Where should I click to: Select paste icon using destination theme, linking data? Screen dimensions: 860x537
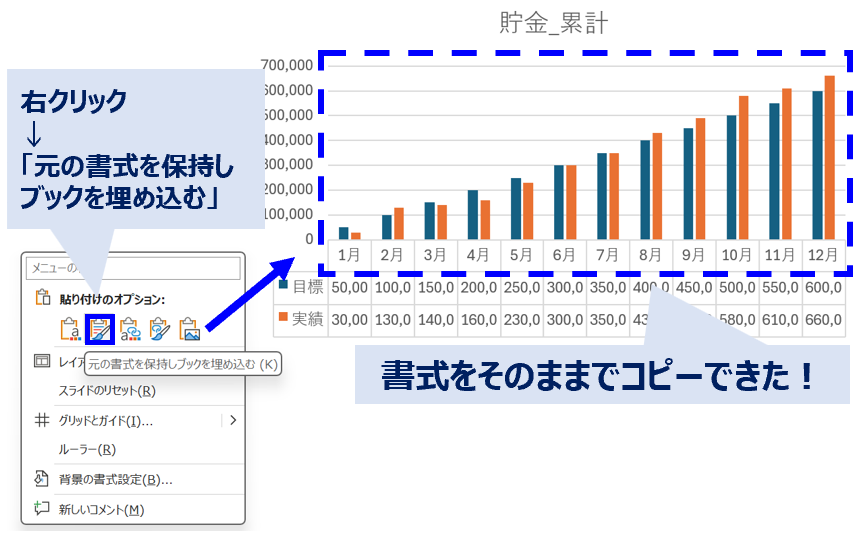point(130,329)
